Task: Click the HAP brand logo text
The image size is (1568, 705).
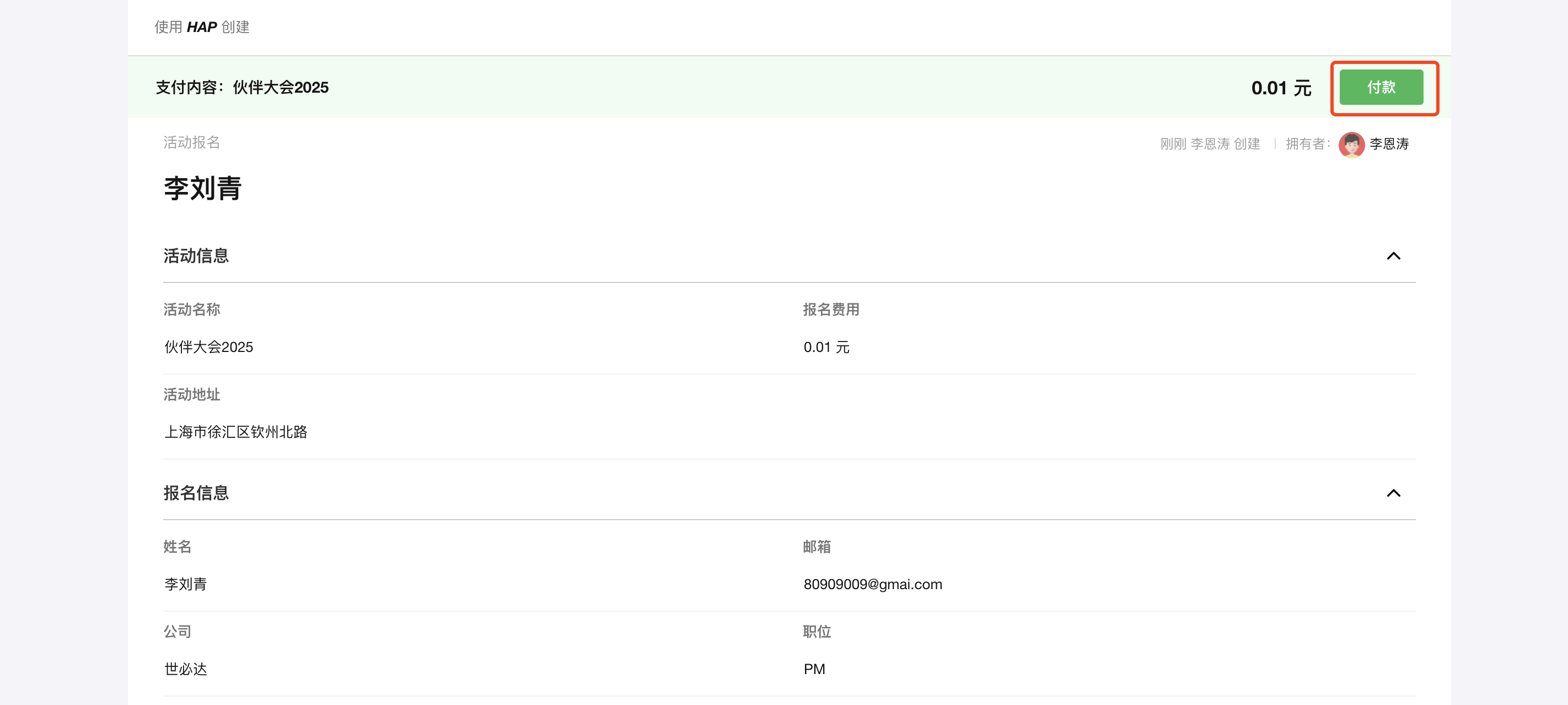Action: click(x=201, y=27)
